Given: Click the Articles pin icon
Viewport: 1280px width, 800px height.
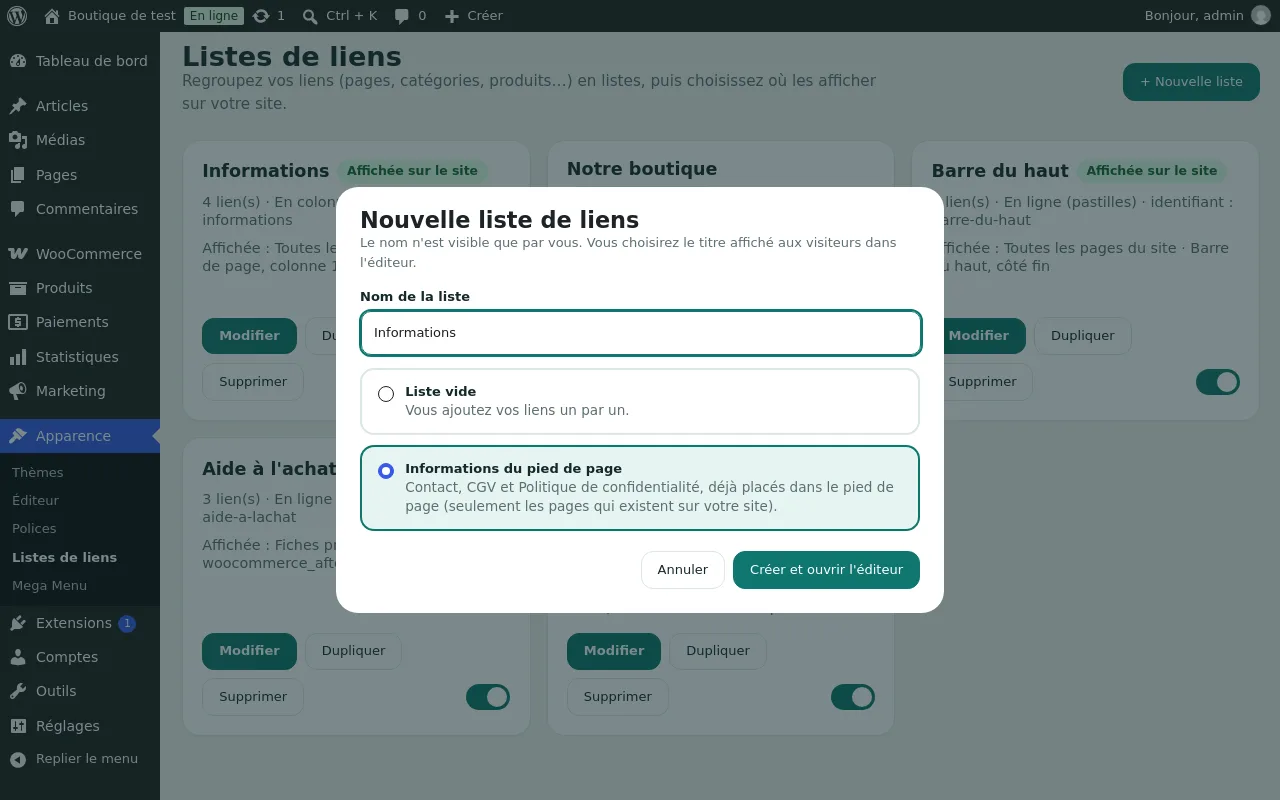Looking at the screenshot, I should pyautogui.click(x=18, y=106).
